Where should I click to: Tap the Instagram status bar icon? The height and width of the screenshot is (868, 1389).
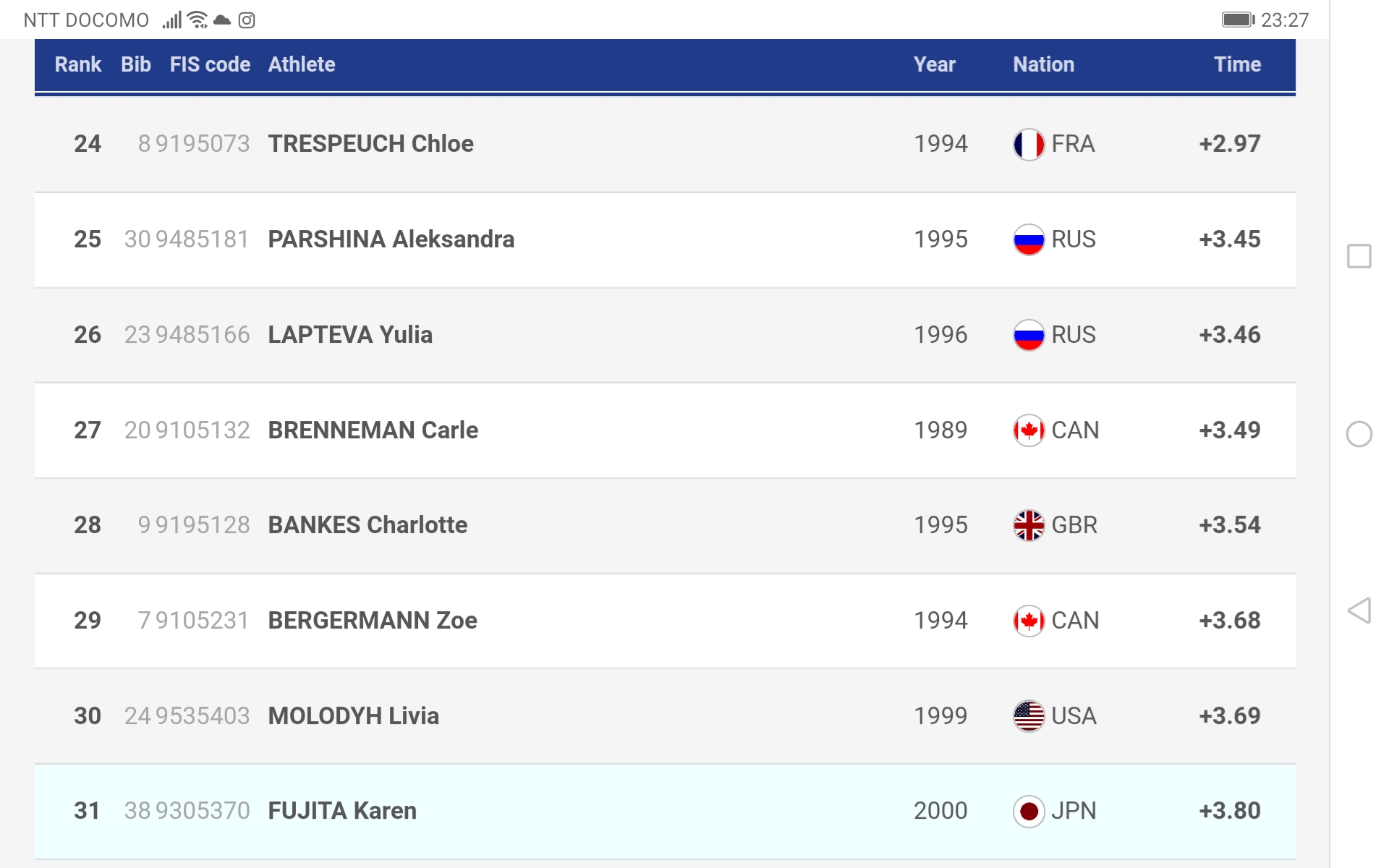pos(247,20)
